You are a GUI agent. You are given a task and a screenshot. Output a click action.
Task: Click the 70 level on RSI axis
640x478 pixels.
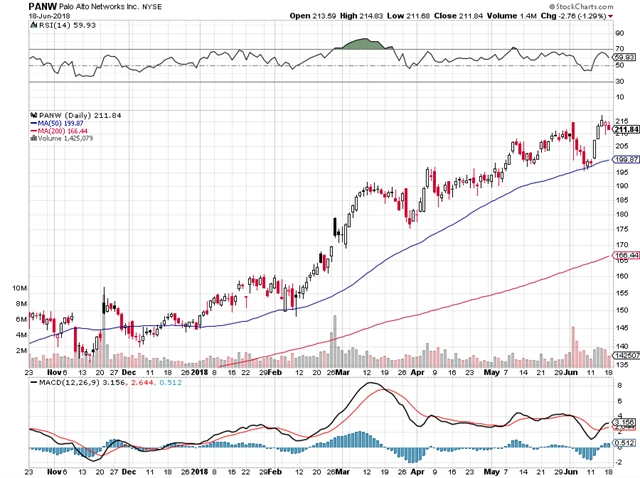[620, 49]
